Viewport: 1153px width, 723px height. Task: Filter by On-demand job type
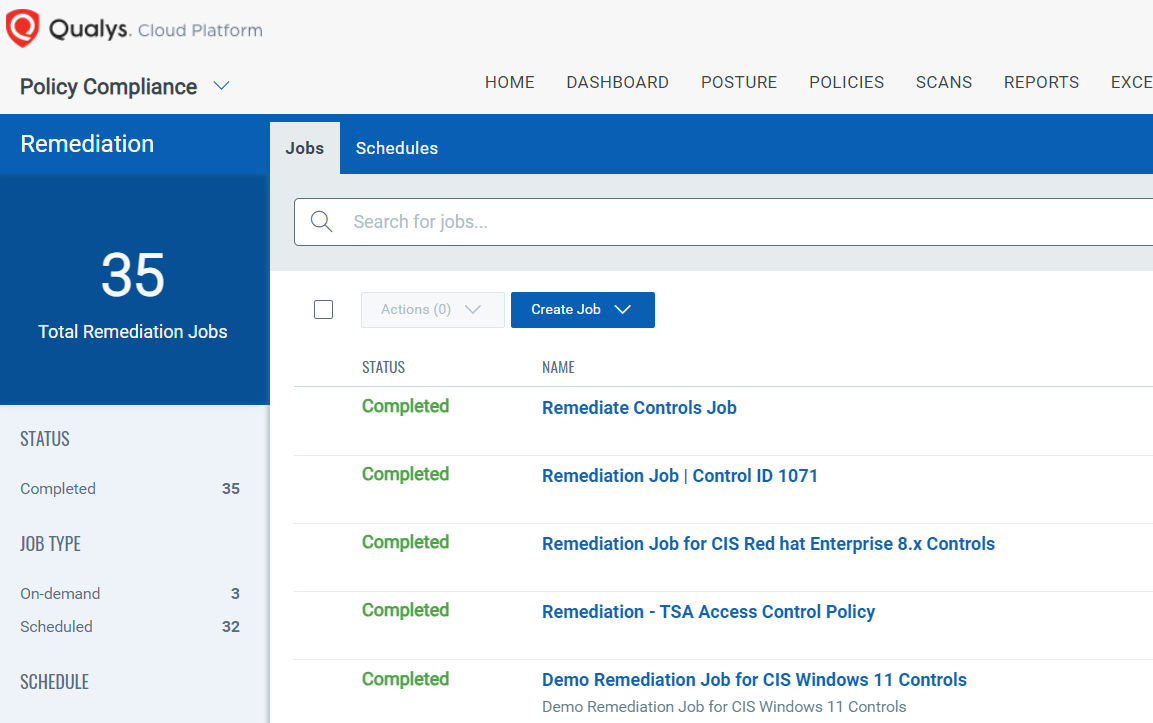60,594
